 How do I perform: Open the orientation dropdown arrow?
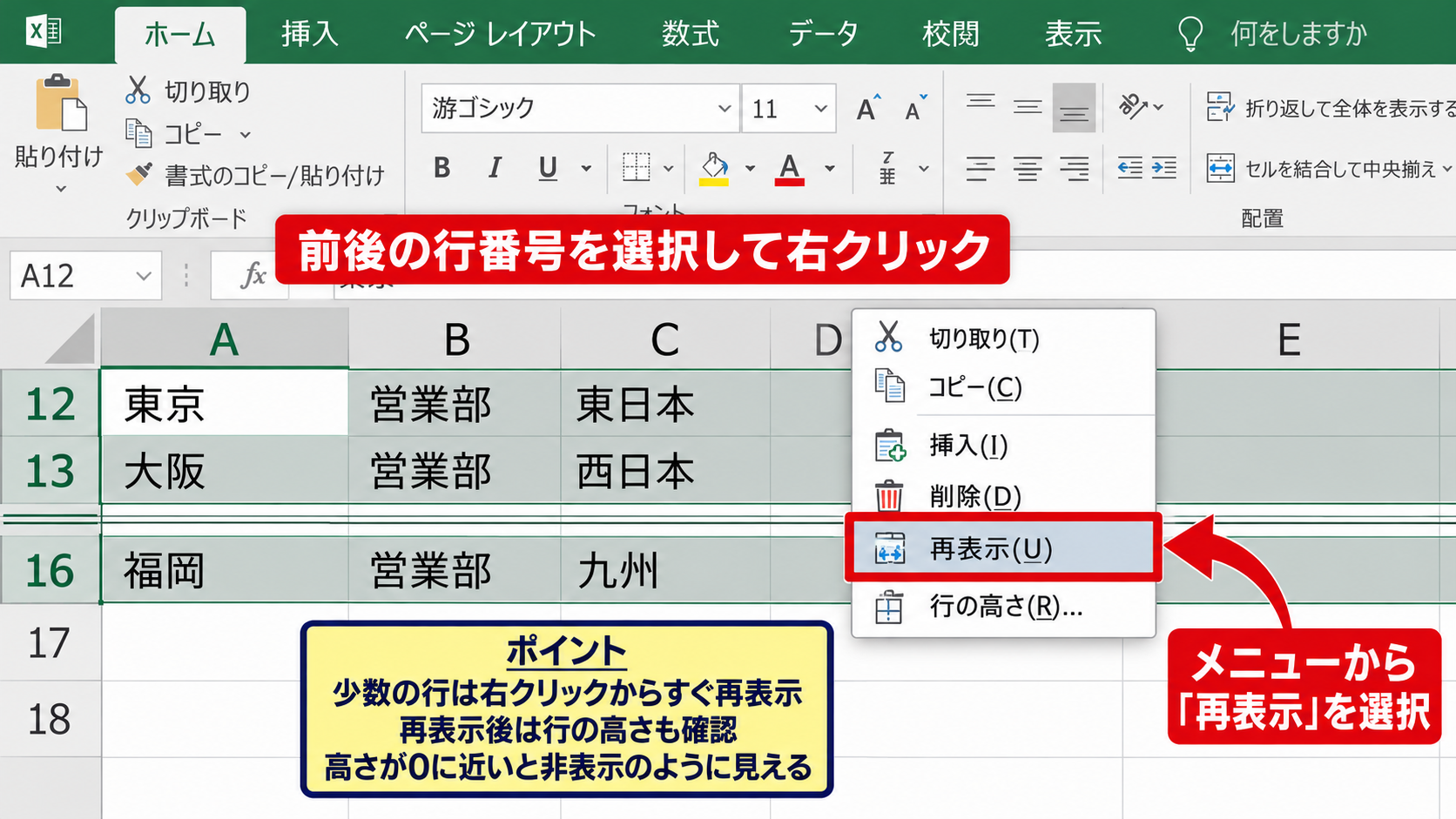tap(1158, 107)
